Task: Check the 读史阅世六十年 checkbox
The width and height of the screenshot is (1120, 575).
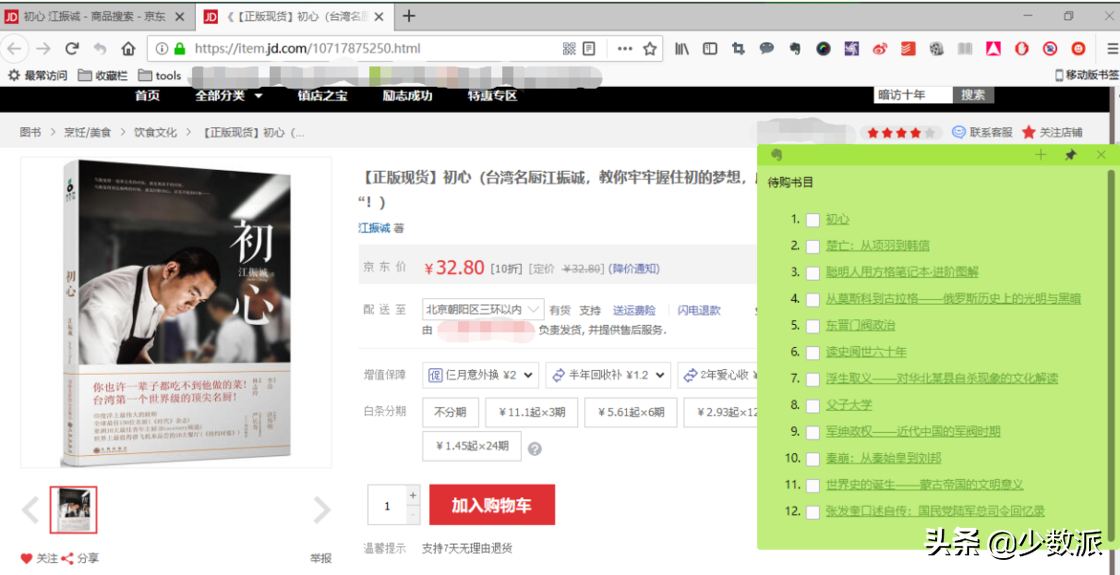Action: pyautogui.click(x=812, y=353)
